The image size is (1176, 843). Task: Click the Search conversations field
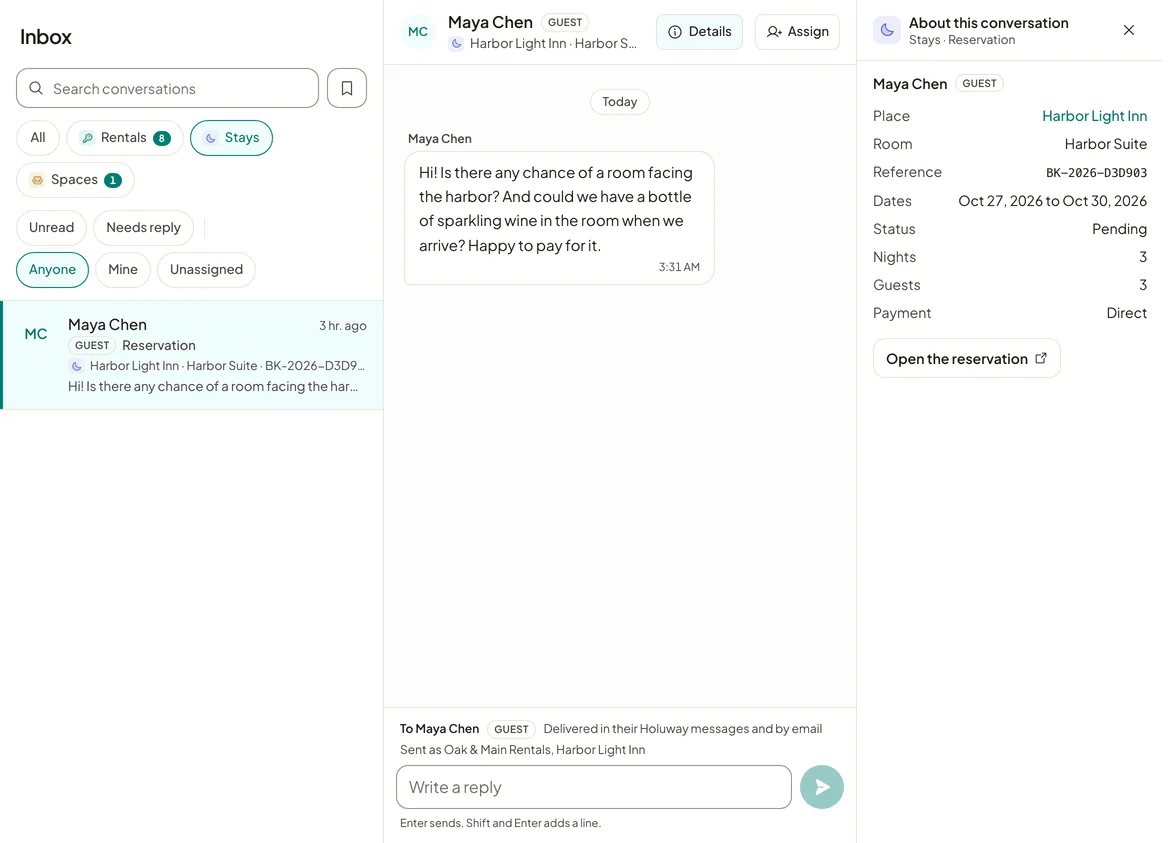pyautogui.click(x=167, y=88)
